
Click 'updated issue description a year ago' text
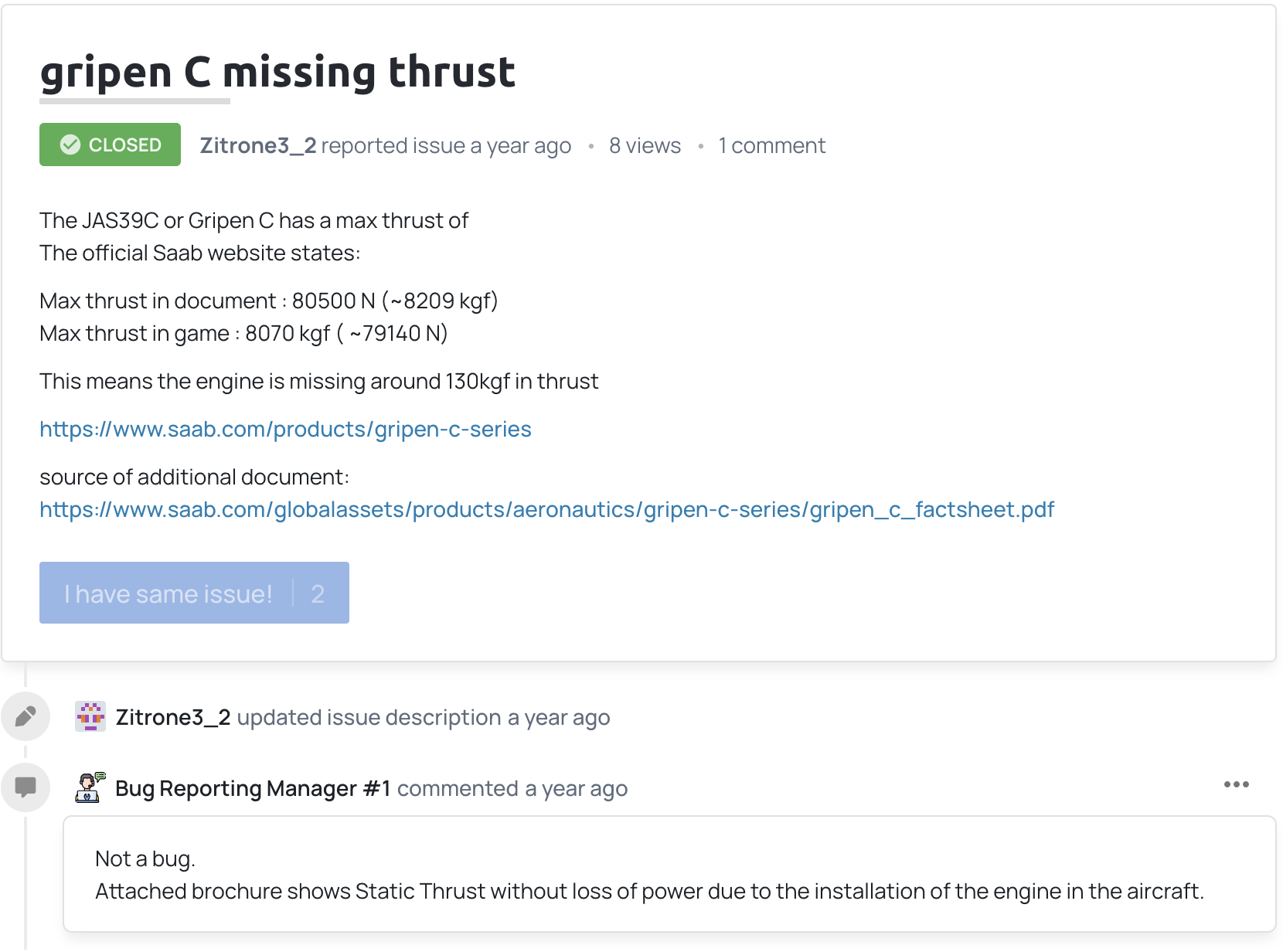[424, 717]
